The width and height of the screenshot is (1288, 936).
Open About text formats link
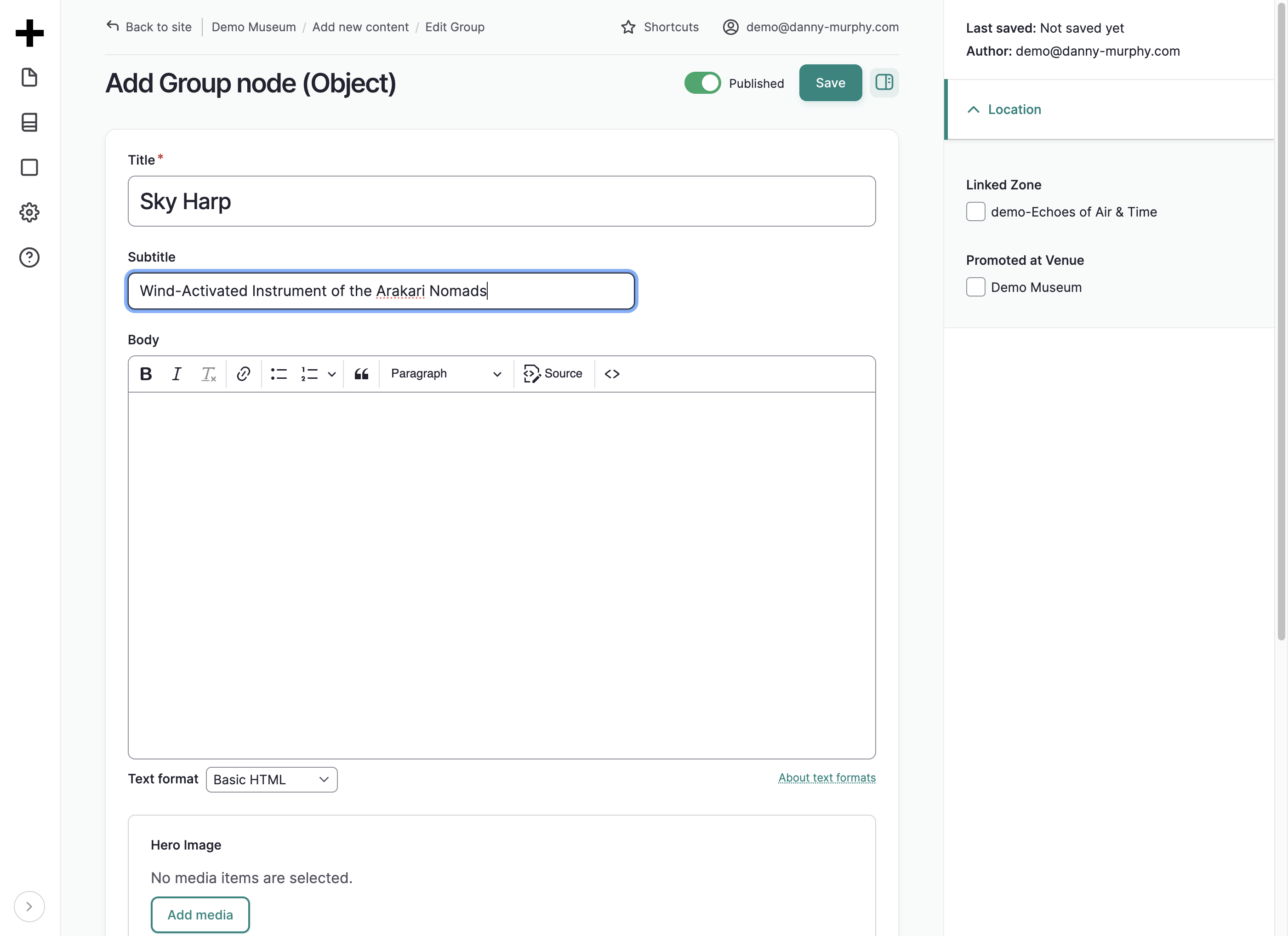click(827, 777)
